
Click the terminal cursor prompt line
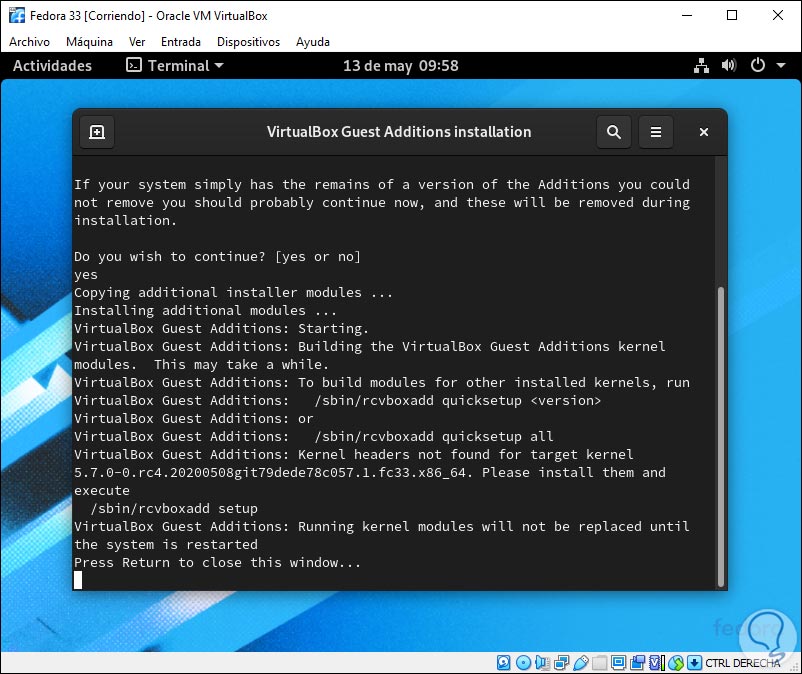pos(78,580)
